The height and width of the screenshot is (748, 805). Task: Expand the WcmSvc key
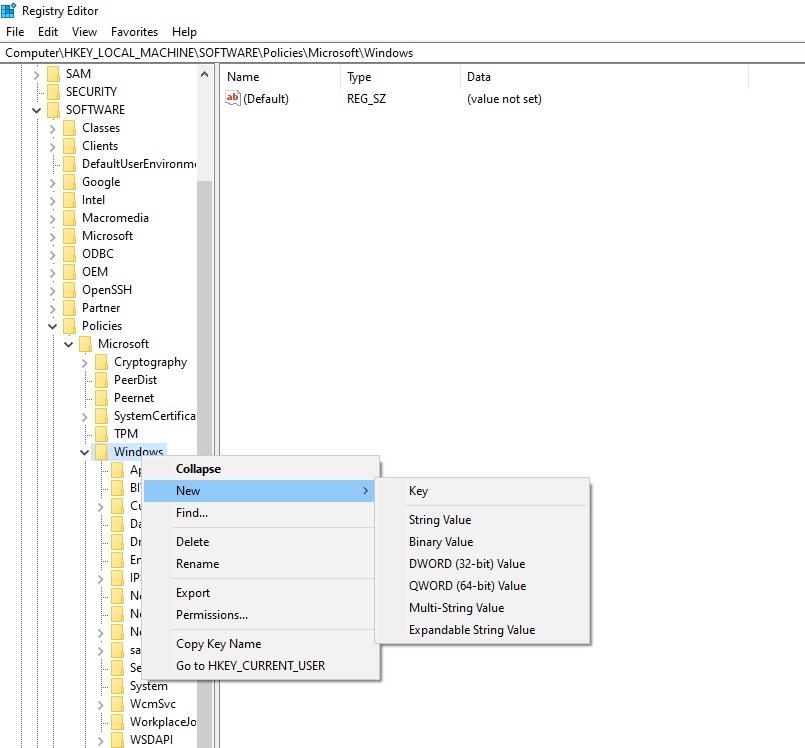tap(101, 705)
